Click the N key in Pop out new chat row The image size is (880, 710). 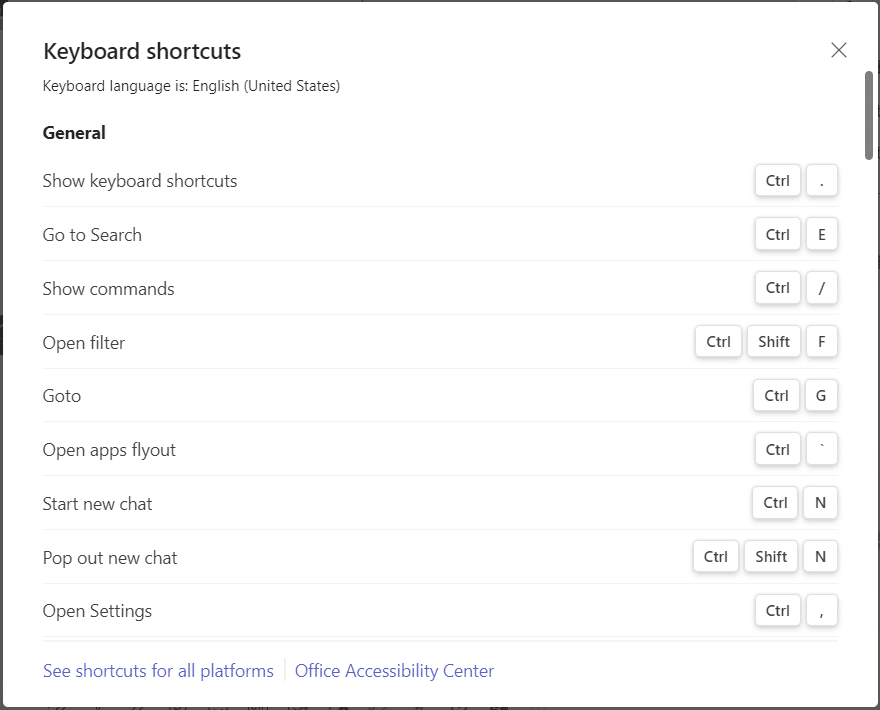(x=821, y=556)
